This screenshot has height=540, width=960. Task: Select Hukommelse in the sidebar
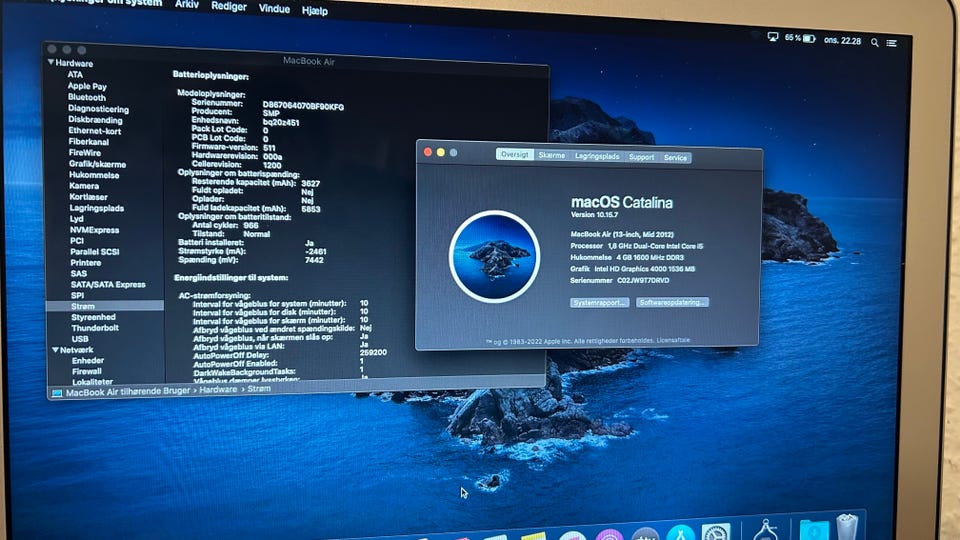94,174
